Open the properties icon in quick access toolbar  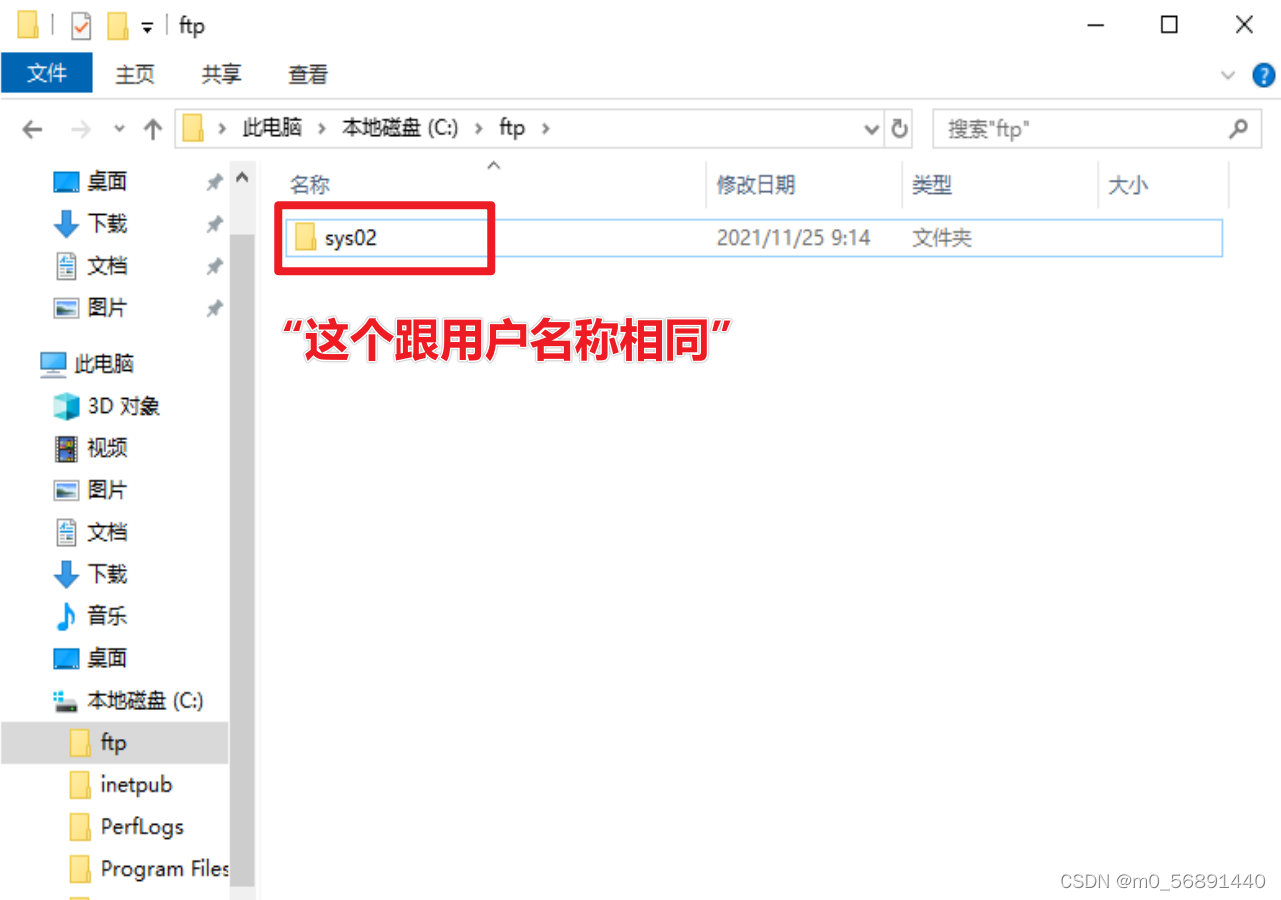[x=79, y=25]
